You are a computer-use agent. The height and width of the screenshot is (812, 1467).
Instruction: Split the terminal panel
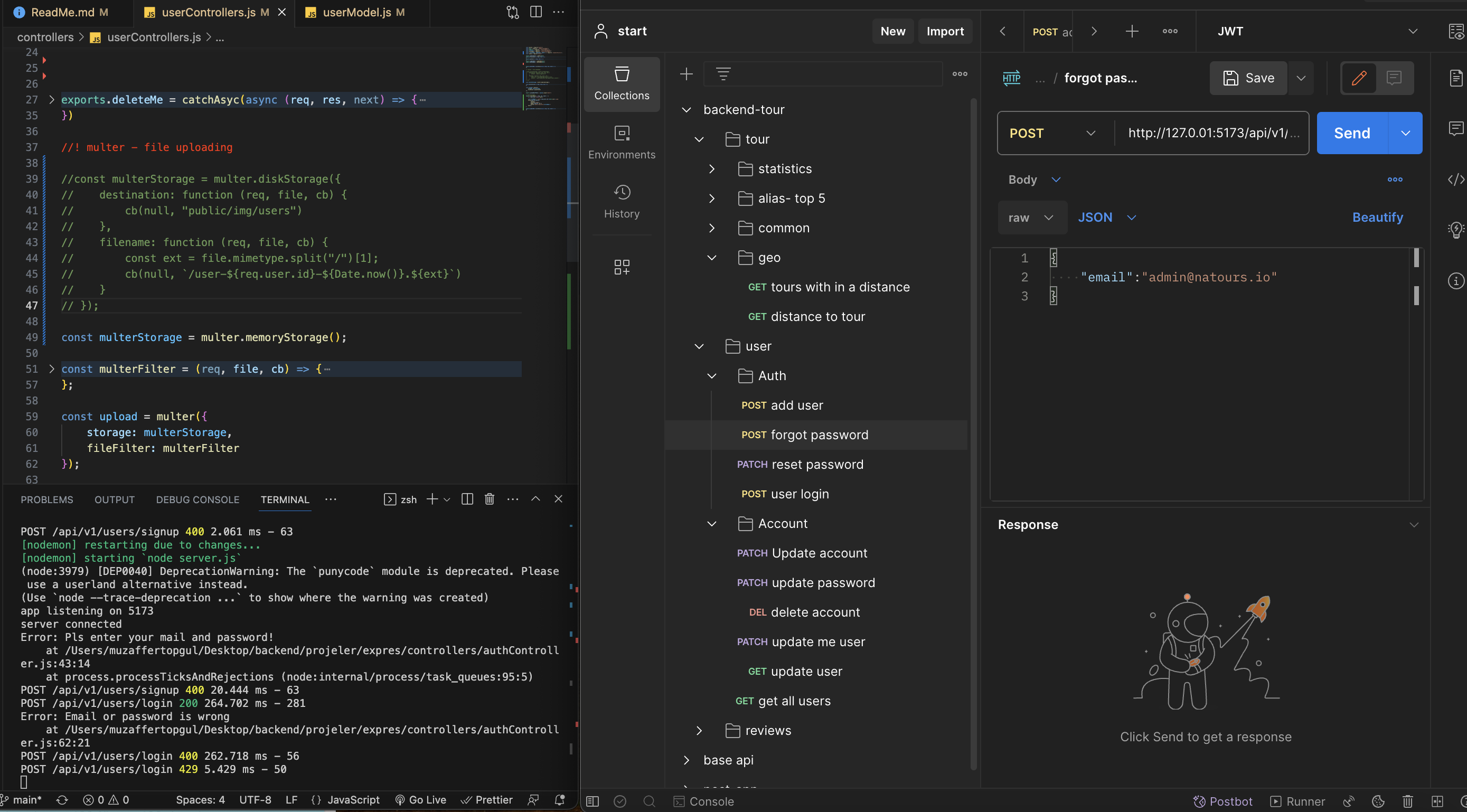[467, 499]
